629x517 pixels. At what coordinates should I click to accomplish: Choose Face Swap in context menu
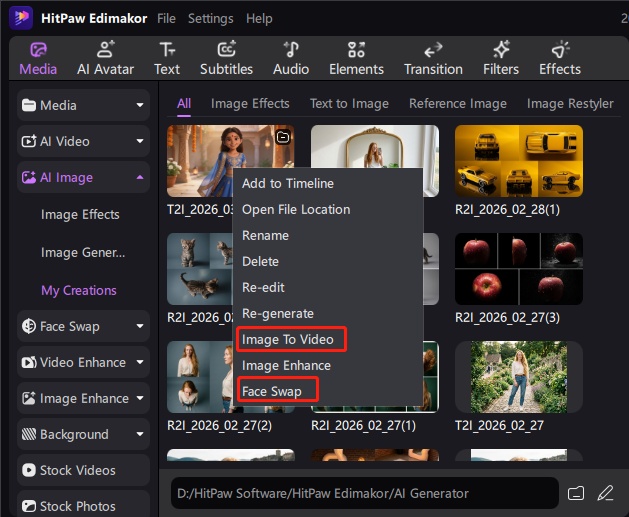(x=328, y=391)
